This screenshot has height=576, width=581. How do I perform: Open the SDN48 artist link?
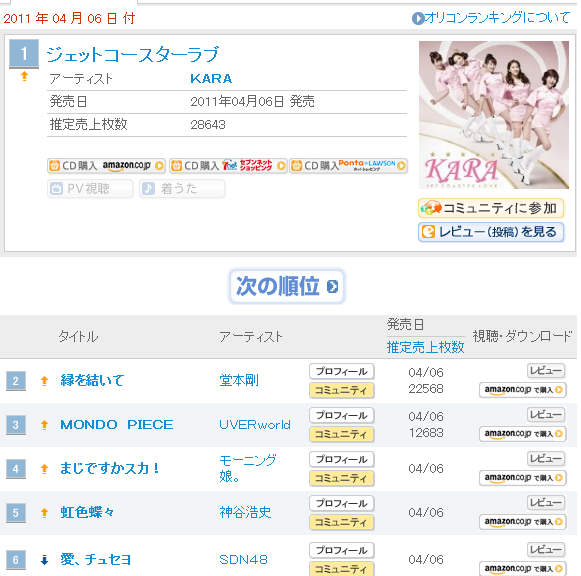[x=243, y=559]
